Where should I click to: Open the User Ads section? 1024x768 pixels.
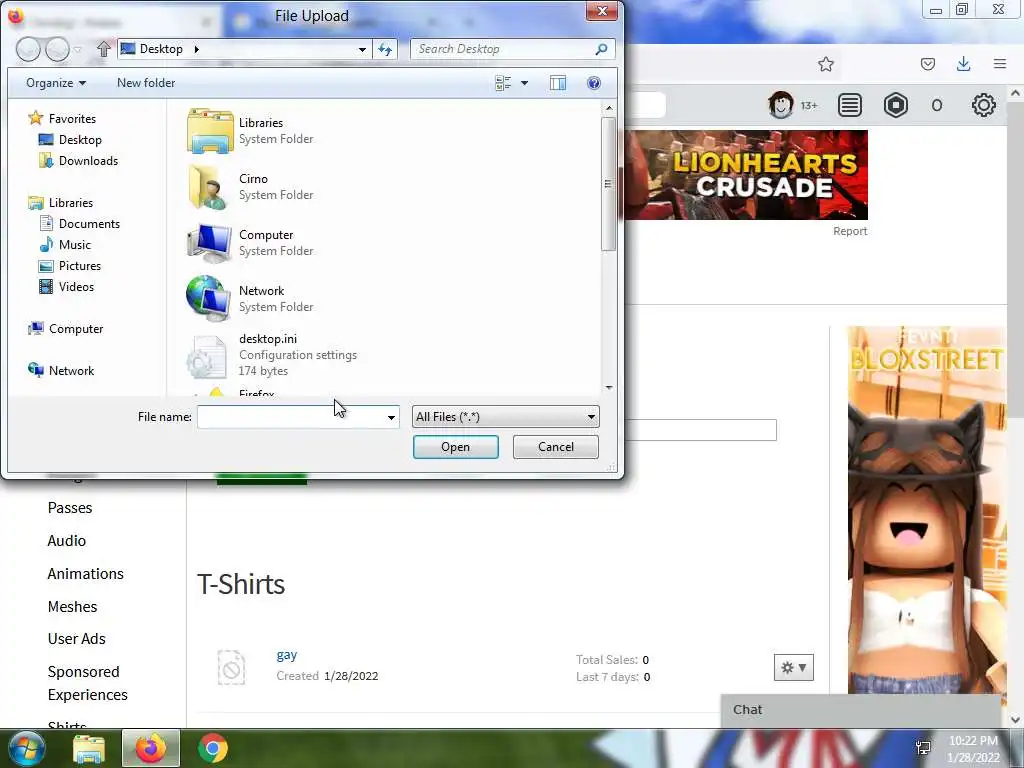tap(76, 639)
